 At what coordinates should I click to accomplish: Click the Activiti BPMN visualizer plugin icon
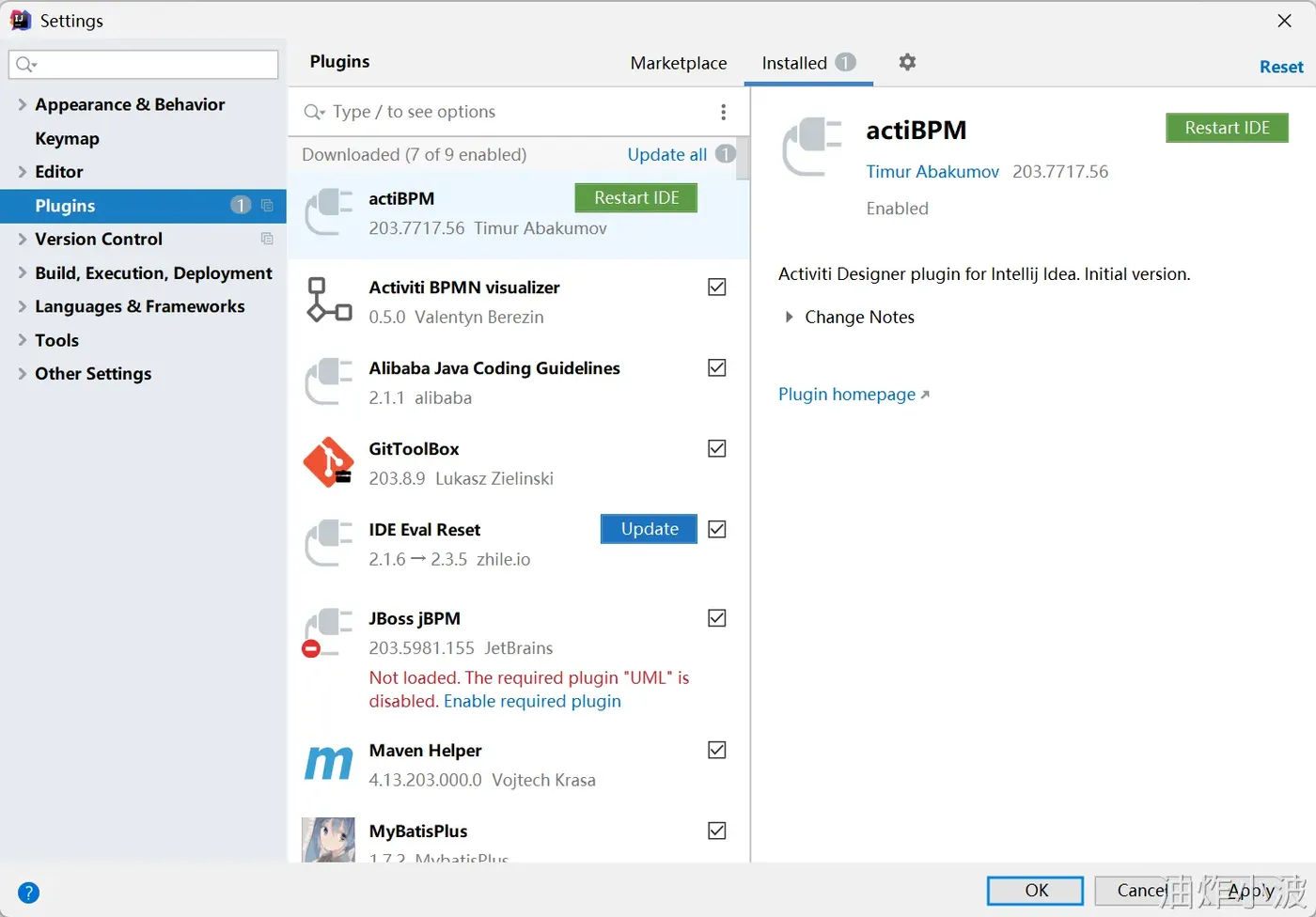[x=329, y=301]
